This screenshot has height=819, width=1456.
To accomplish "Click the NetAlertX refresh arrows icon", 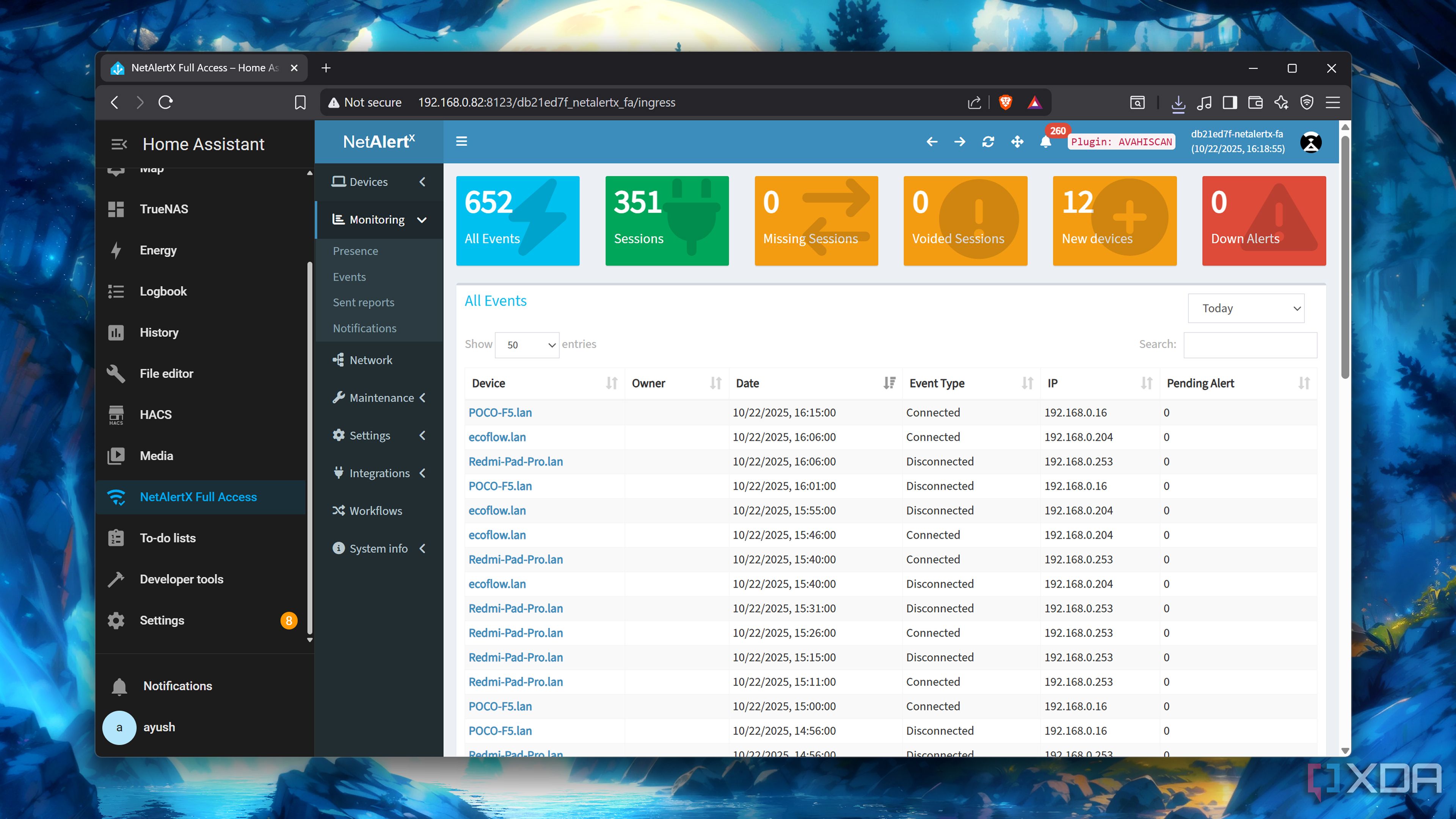I will (988, 142).
